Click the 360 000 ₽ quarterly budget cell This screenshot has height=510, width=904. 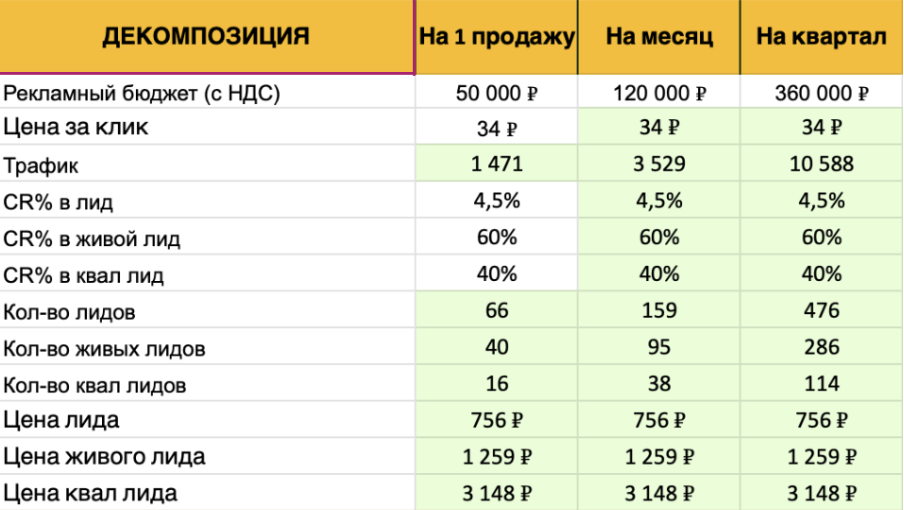click(x=821, y=93)
